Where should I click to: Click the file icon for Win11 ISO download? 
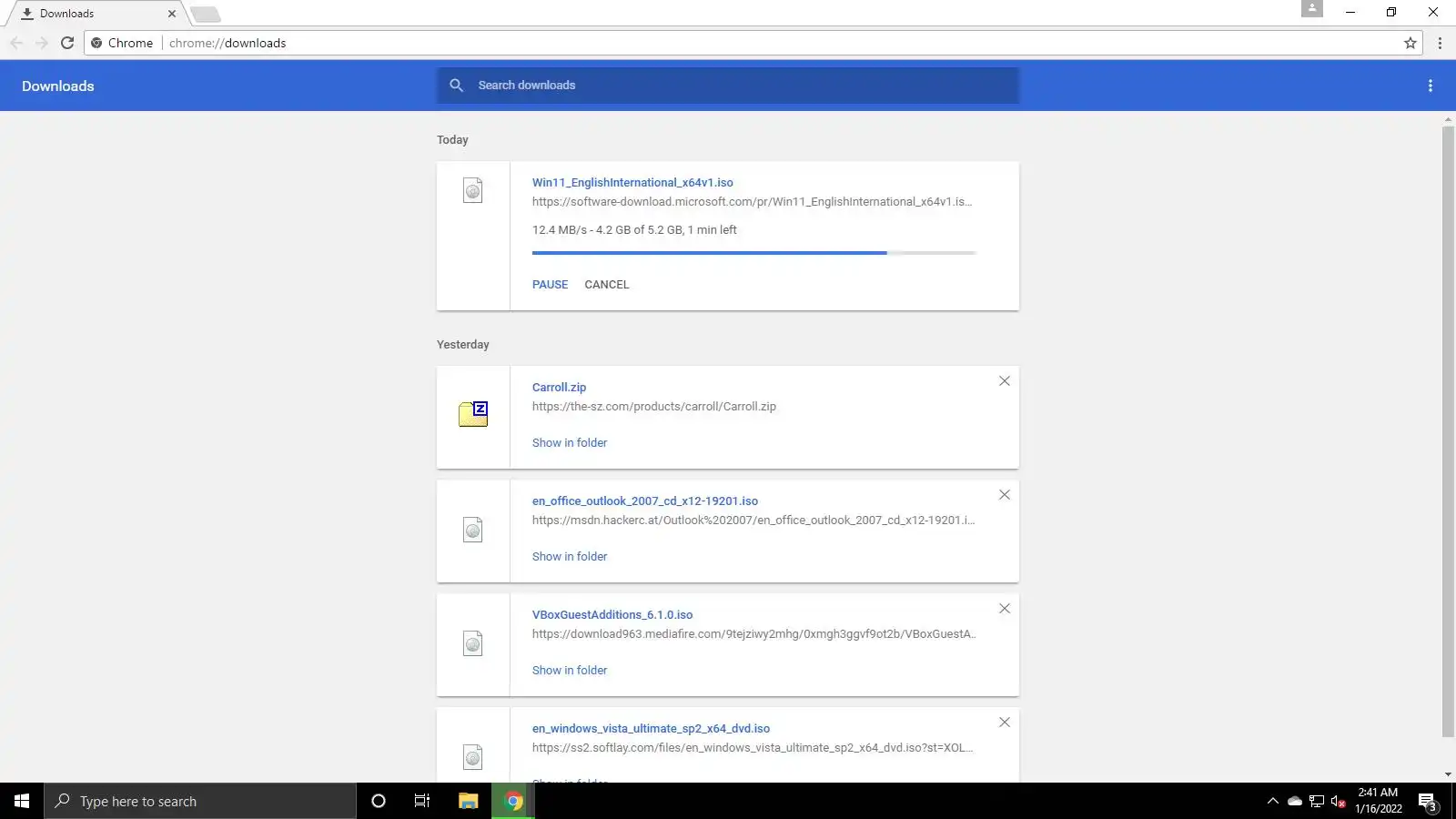coord(473,190)
